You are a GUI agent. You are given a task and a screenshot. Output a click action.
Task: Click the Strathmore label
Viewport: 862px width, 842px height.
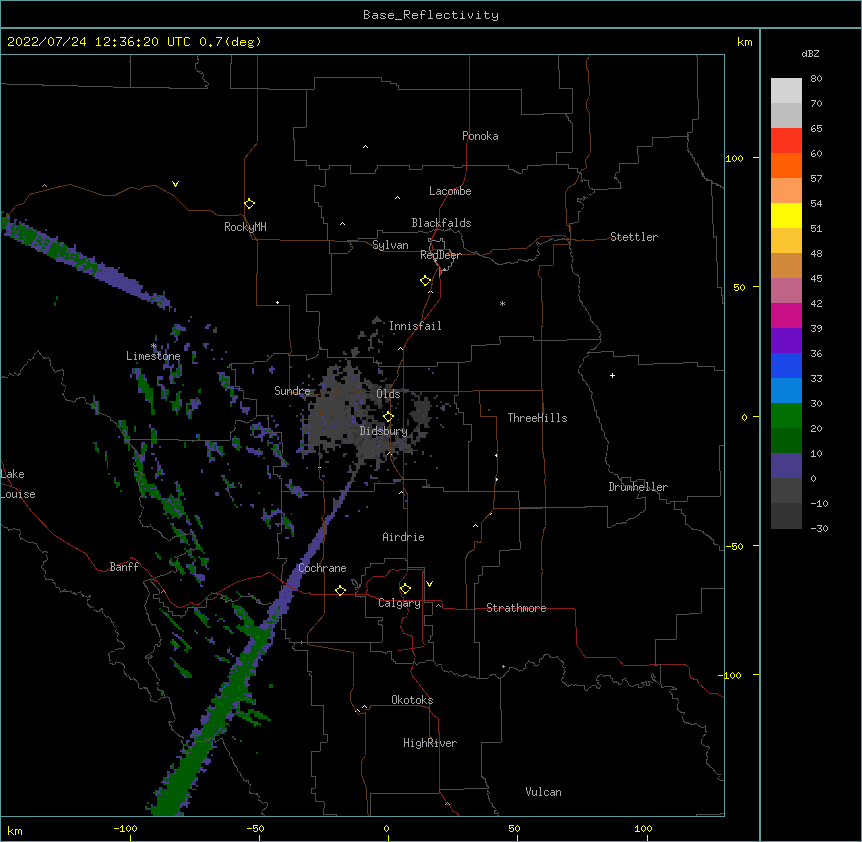tap(516, 608)
